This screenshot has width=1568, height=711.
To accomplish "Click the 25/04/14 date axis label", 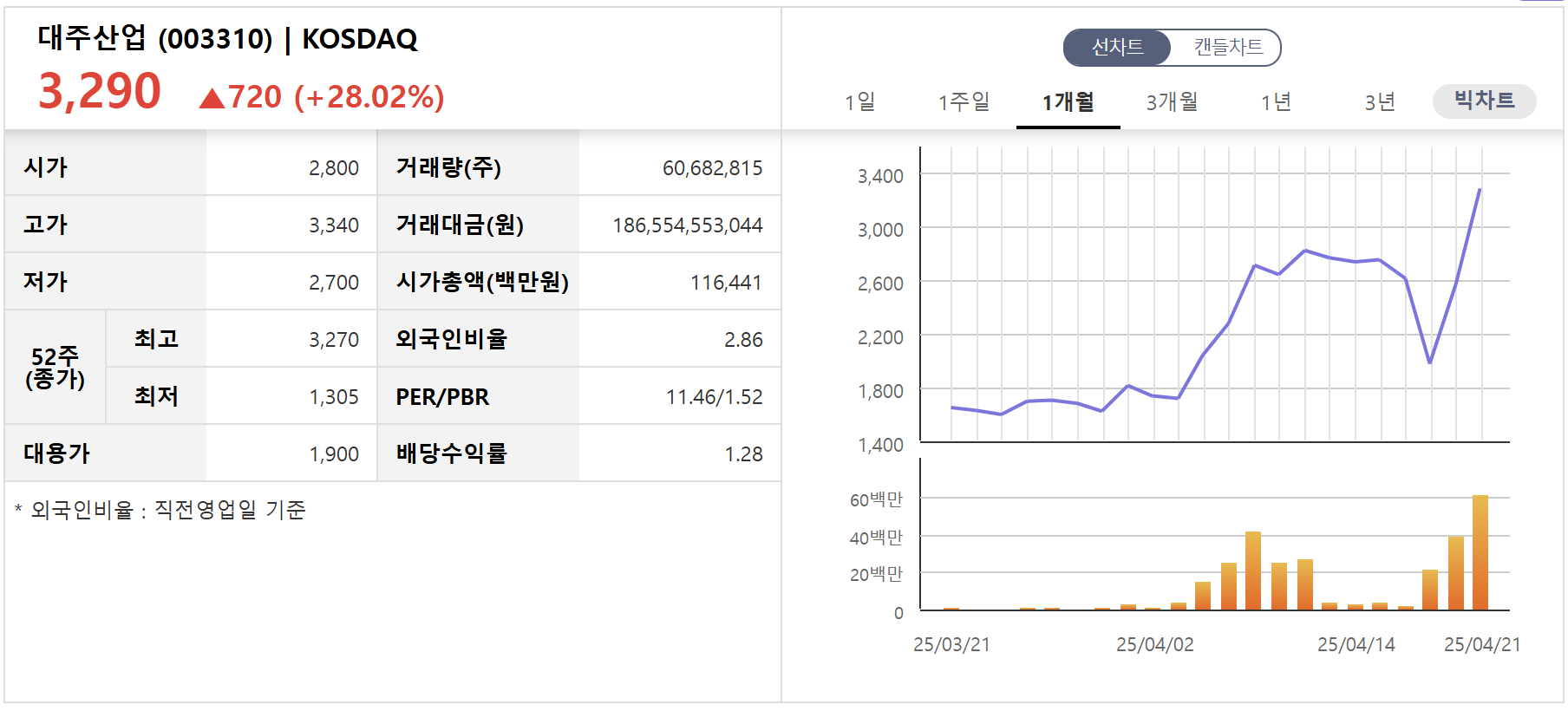I will 1356,645.
